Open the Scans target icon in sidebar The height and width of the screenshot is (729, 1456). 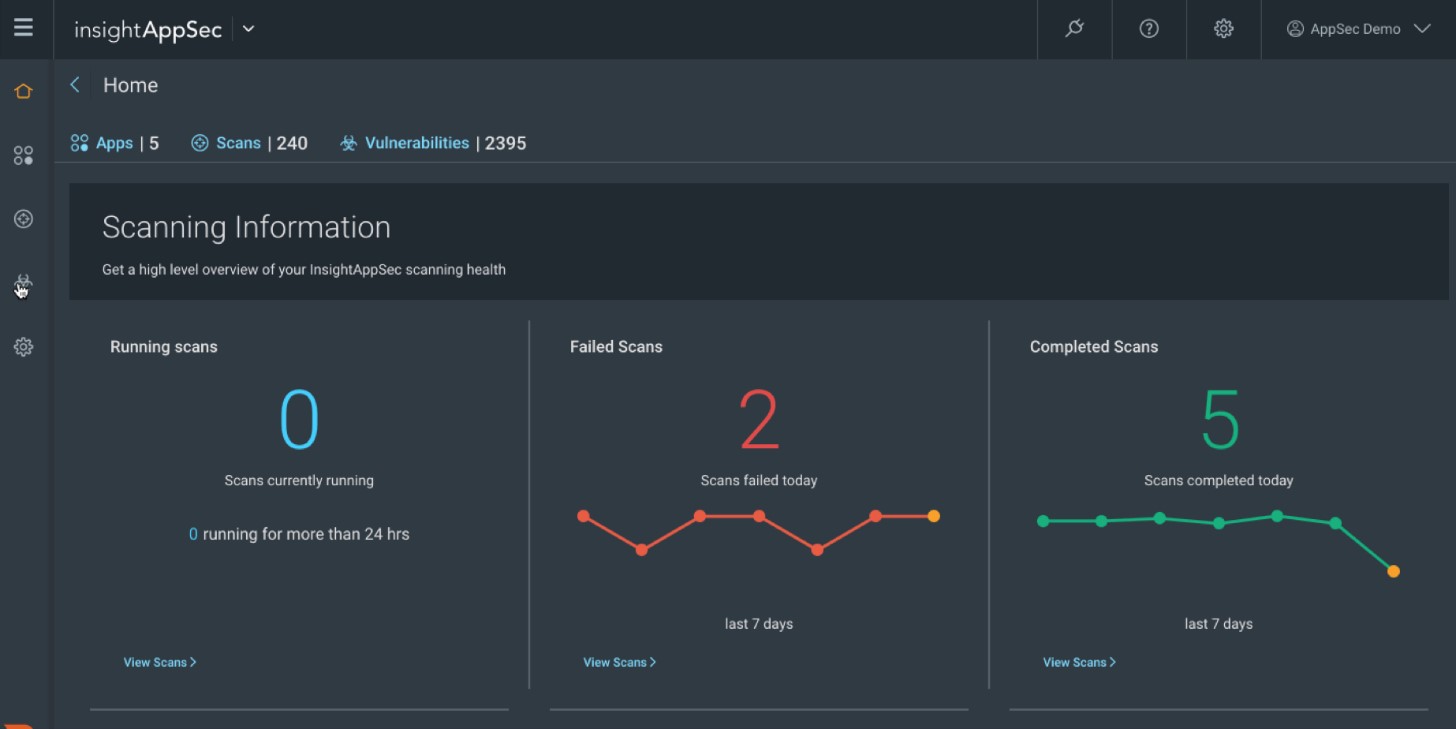[x=23, y=218]
